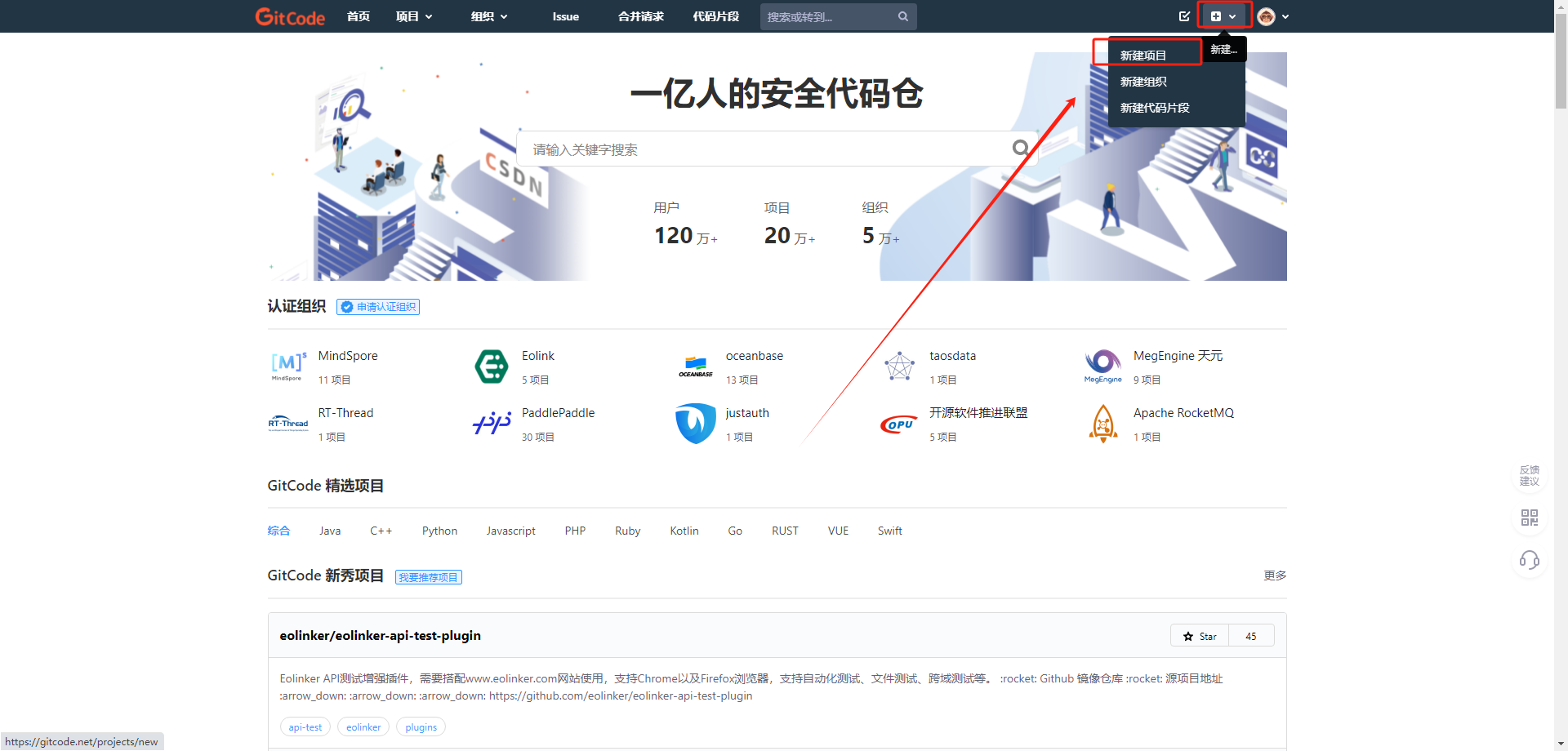Select the Swift category tab
The width and height of the screenshot is (1568, 751).
pos(890,531)
